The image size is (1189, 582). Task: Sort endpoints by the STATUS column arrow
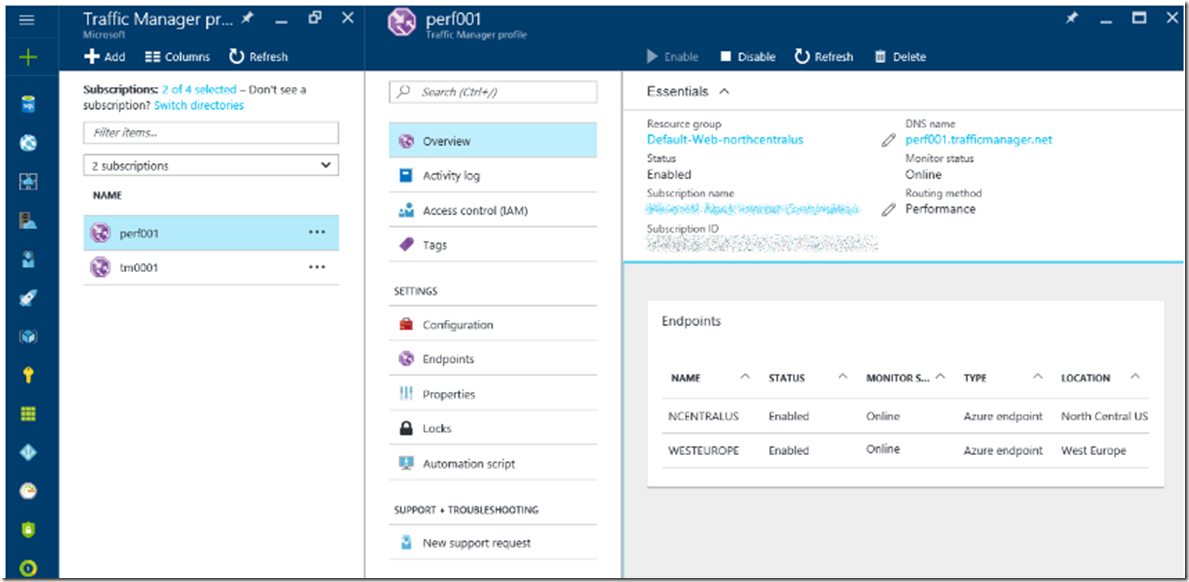(842, 377)
